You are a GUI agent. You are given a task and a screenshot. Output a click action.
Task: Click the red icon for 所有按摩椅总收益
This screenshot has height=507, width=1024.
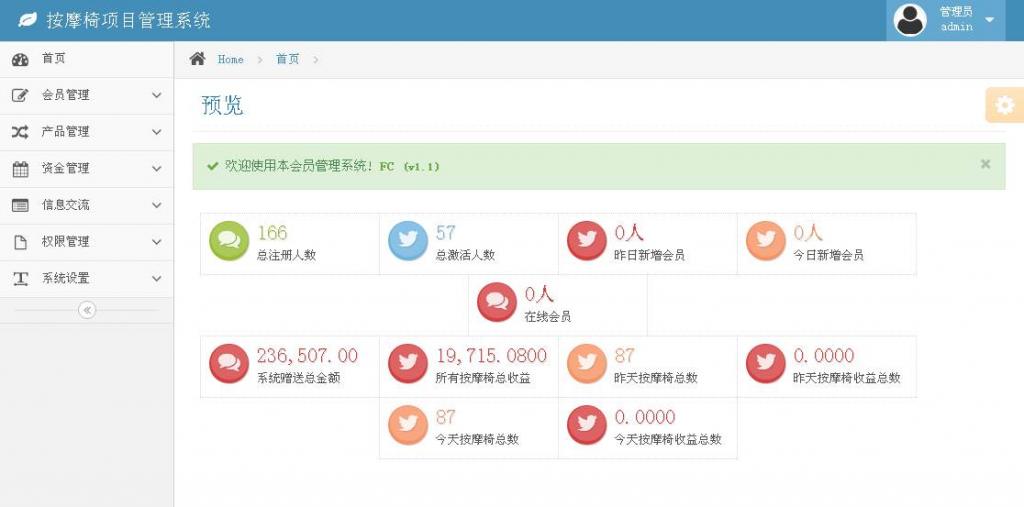click(408, 363)
